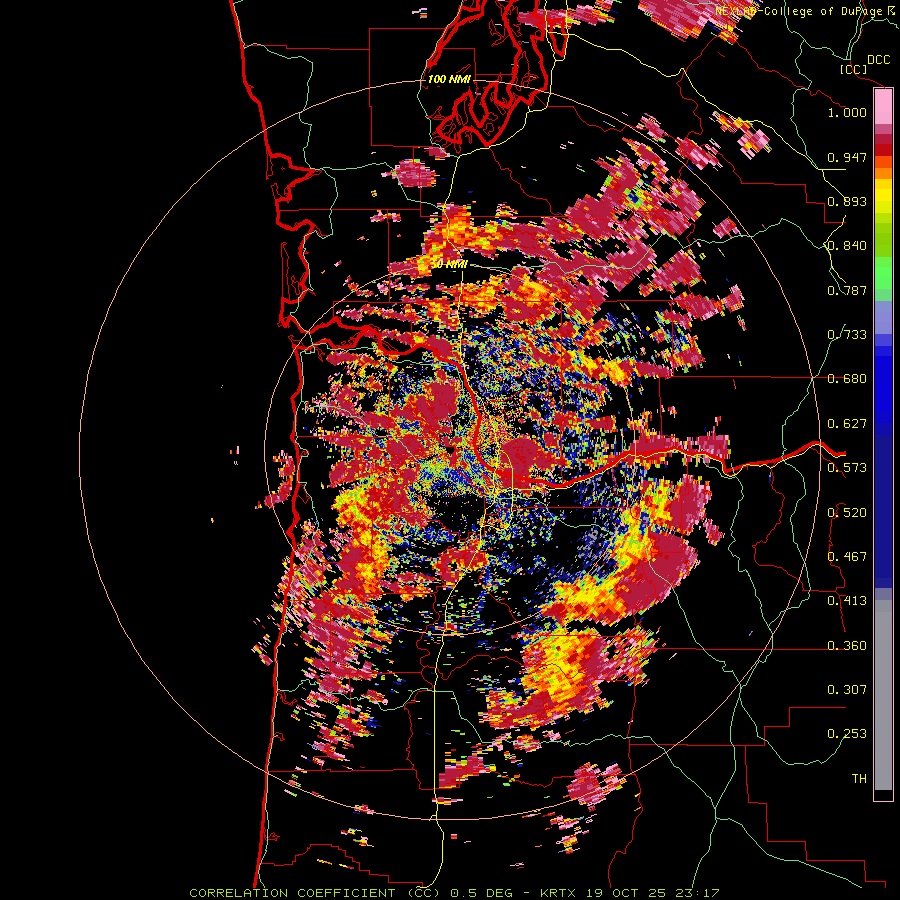
Task: Click the TH threshold label on legend
Action: (x=859, y=779)
